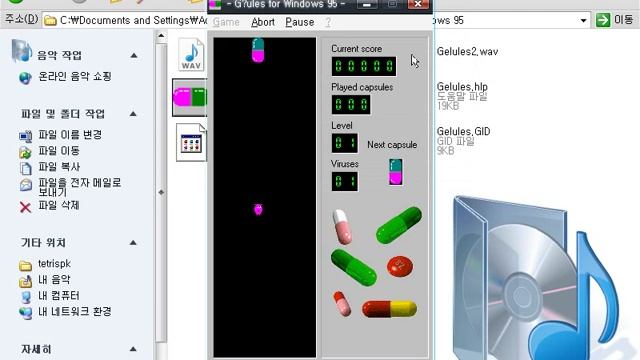Screen dimensions: 640x360
Task: Collapse the 자세히 details panel
Action: pyautogui.click(x=133, y=349)
